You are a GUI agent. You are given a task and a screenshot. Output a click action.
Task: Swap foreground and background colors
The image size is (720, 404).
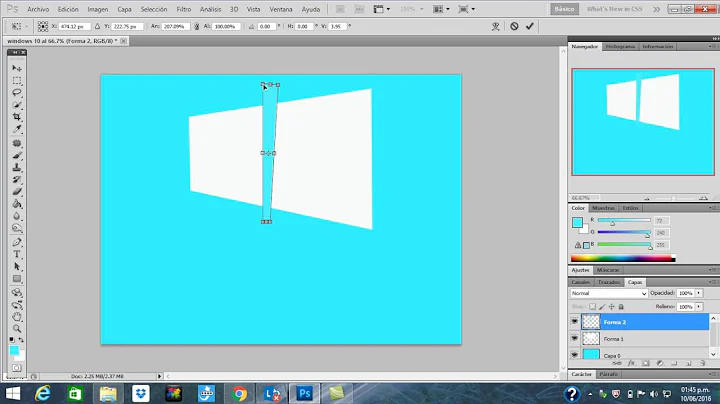coord(21,340)
